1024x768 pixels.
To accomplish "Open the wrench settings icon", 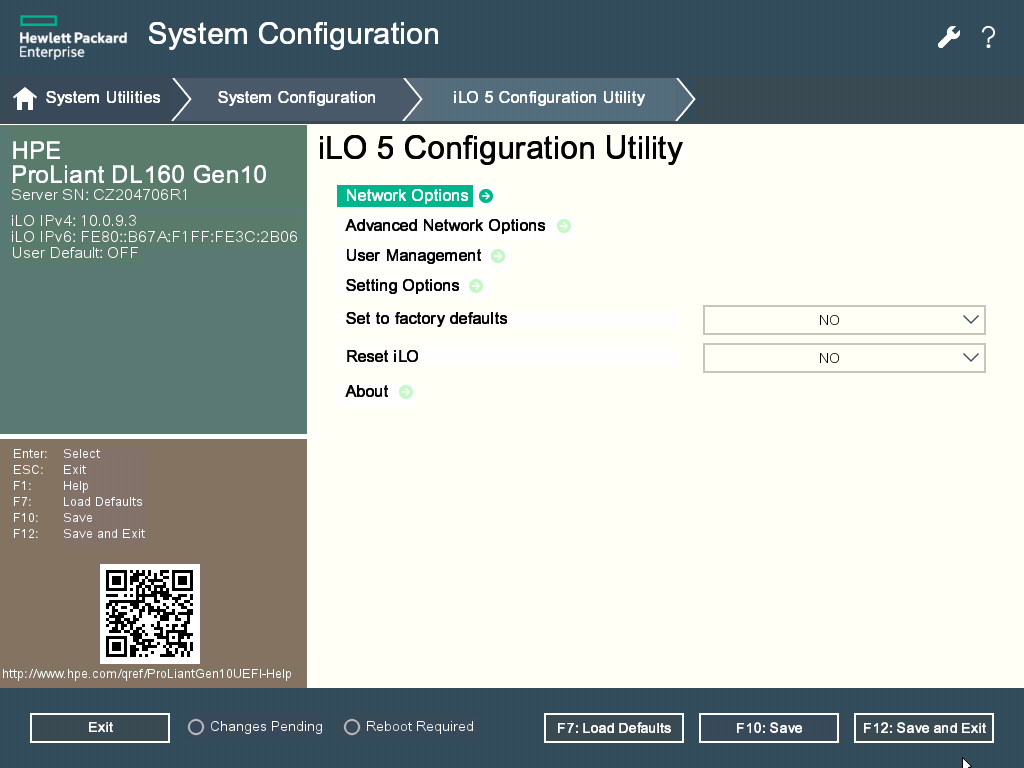I will [949, 37].
